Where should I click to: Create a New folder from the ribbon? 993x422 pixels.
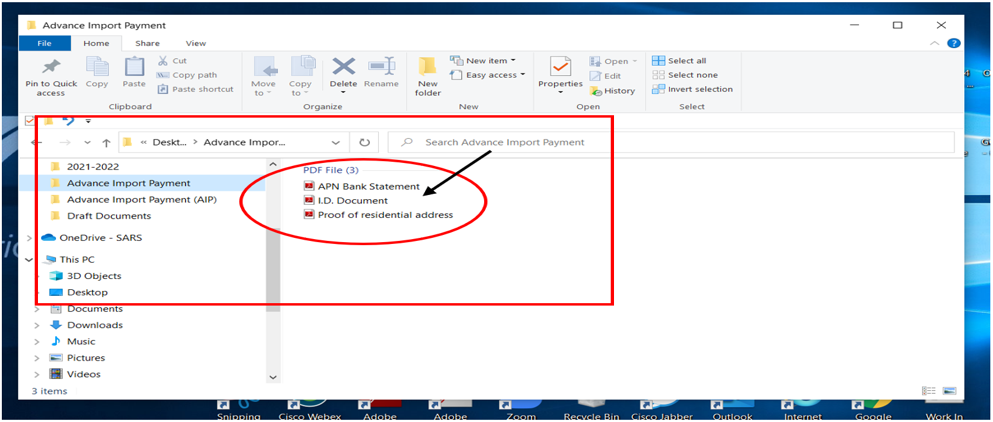point(428,75)
